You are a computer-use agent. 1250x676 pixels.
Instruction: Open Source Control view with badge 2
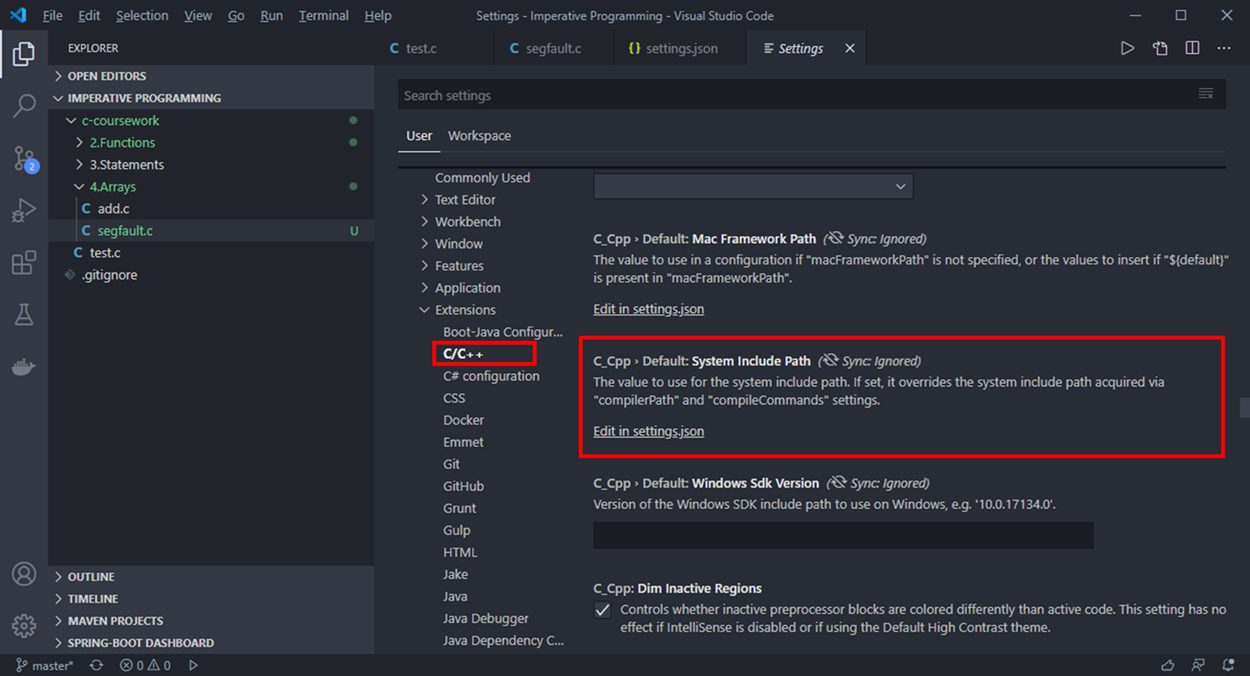click(x=24, y=158)
